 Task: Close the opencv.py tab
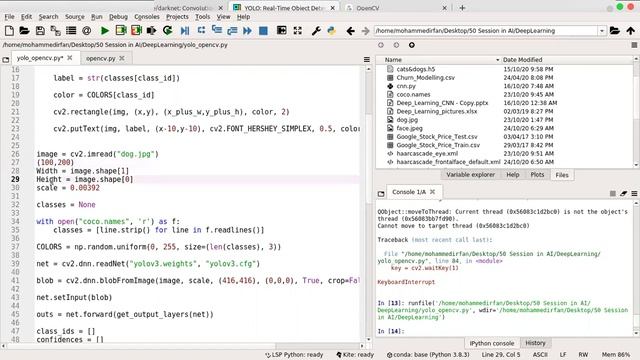click(x=122, y=58)
